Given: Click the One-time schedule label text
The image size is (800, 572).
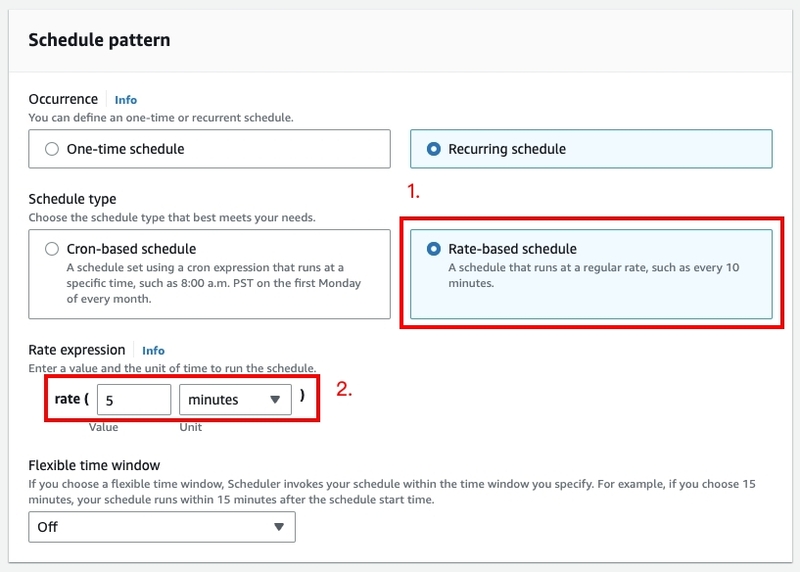Looking at the screenshot, I should [x=126, y=149].
